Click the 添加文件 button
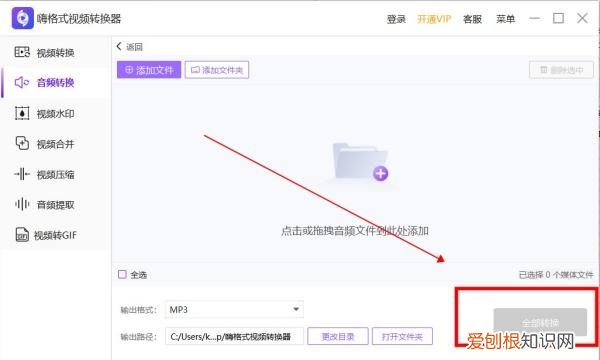The height and width of the screenshot is (360, 600). pos(149,70)
